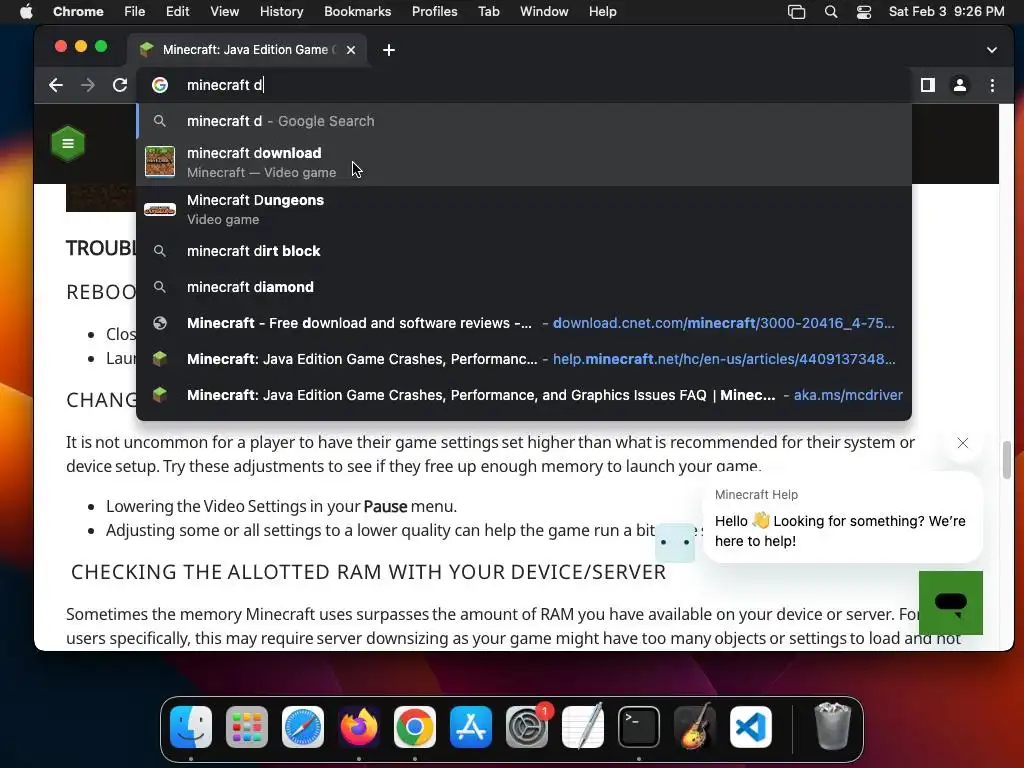Click the bold 'Pause' word in bullet list
The height and width of the screenshot is (768, 1024).
point(385,506)
